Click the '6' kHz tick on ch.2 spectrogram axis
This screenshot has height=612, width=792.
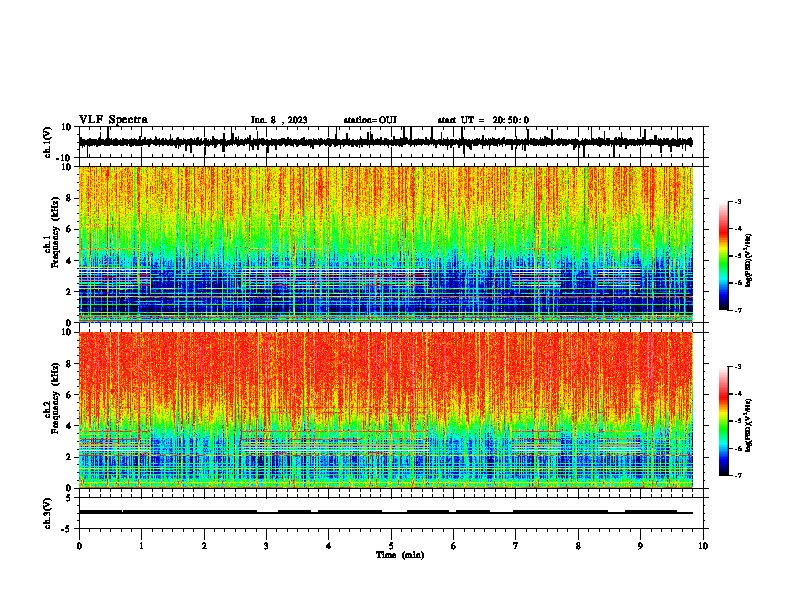pos(69,394)
